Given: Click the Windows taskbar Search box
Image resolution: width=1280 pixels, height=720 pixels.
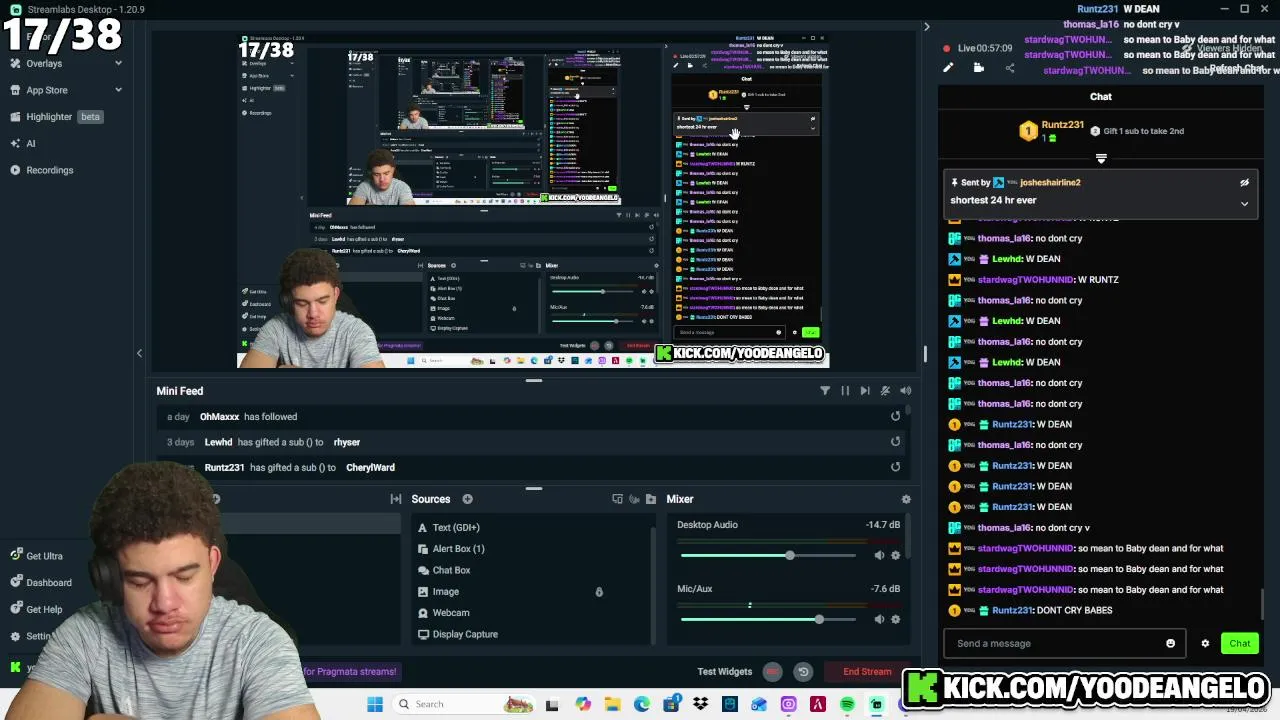Looking at the screenshot, I should pyautogui.click(x=465, y=704).
